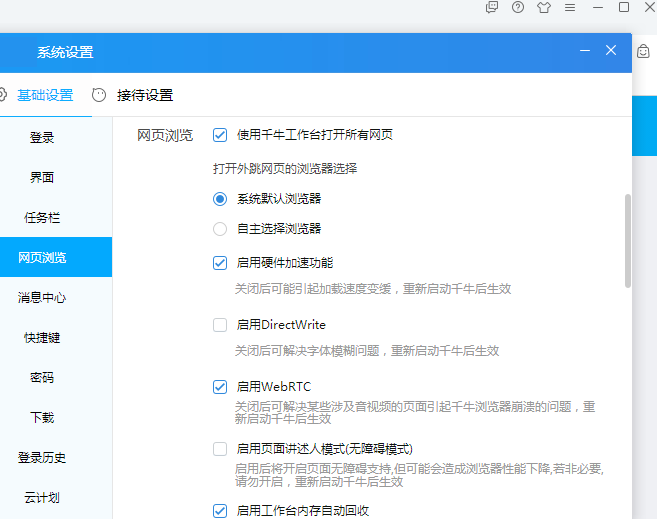Disable 启用硬件加速功能 checkbox
Screen dimensions: 657x519
pyautogui.click(x=220, y=263)
